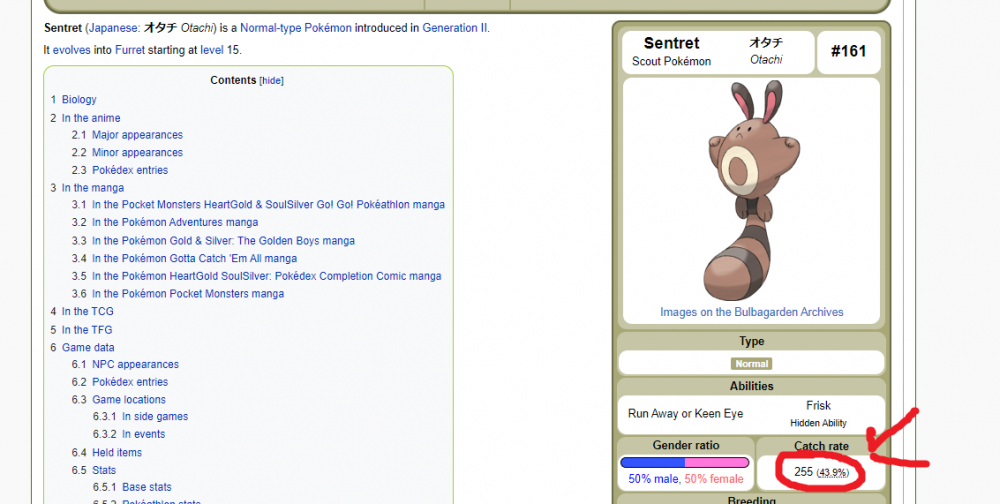The height and width of the screenshot is (504, 1000).
Task: Open the Keen Eye ability link
Action: point(721,414)
